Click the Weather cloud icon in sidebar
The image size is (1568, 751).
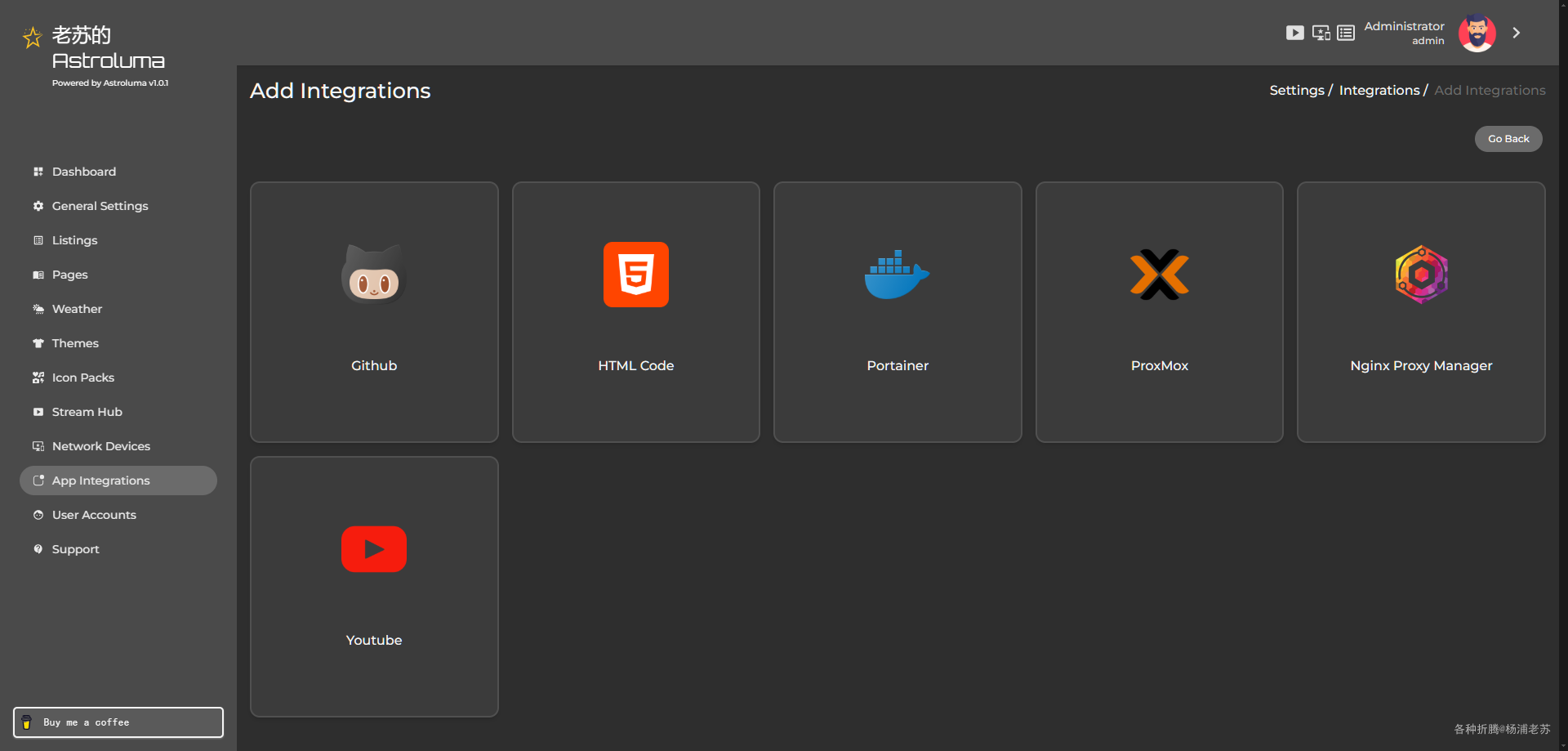pyautogui.click(x=38, y=309)
